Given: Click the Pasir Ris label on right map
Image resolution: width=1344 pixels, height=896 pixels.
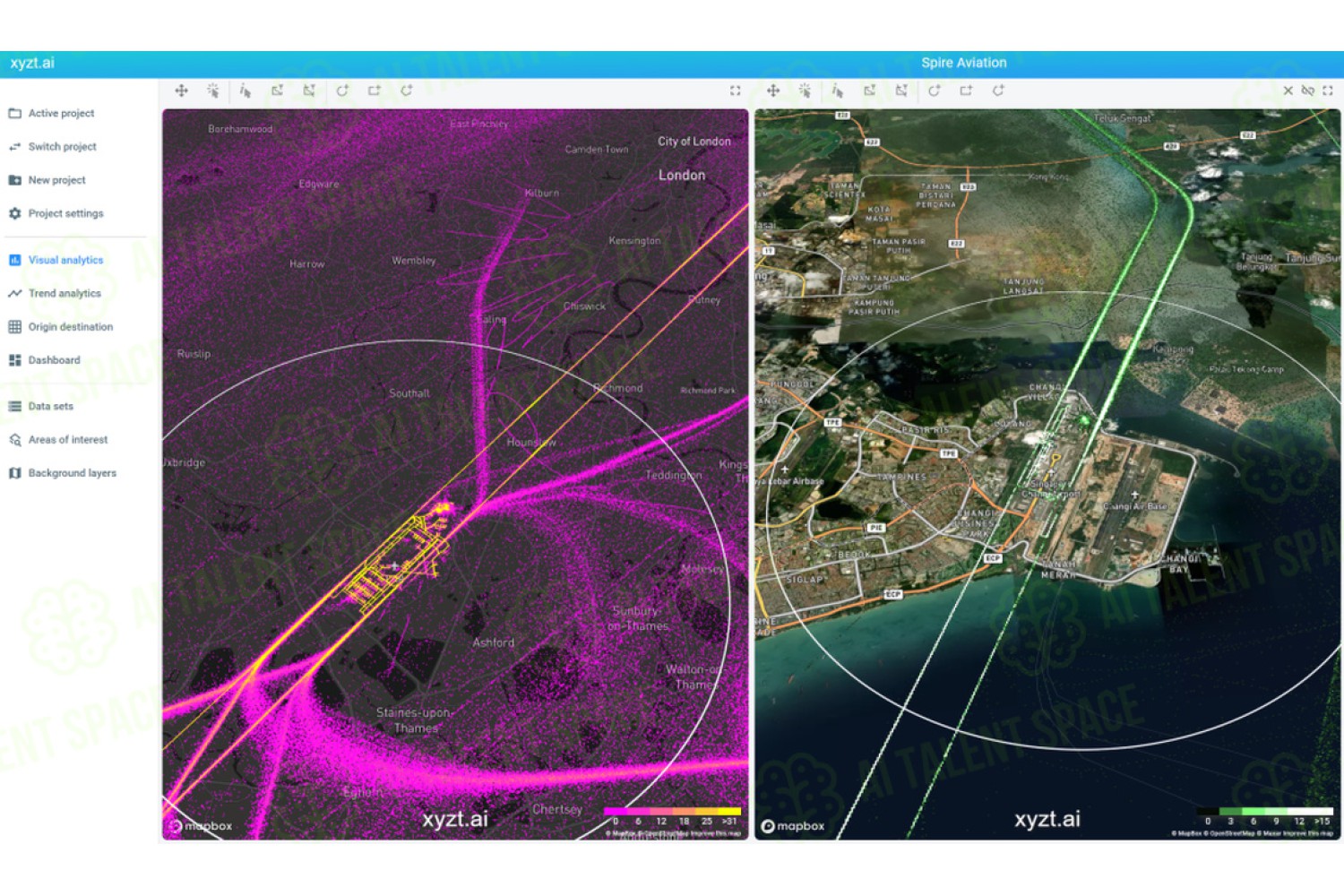Looking at the screenshot, I should click(x=924, y=431).
